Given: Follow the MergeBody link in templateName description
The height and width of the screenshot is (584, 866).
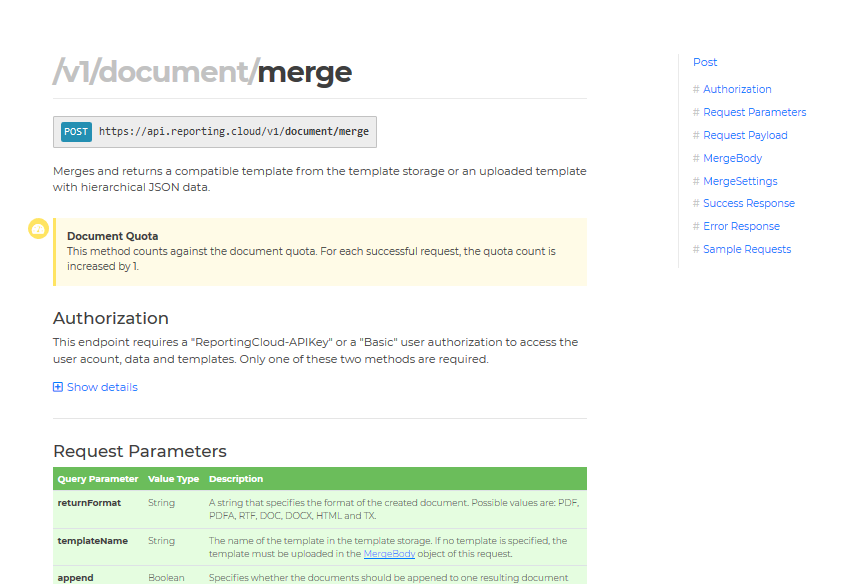Looking at the screenshot, I should [x=389, y=554].
